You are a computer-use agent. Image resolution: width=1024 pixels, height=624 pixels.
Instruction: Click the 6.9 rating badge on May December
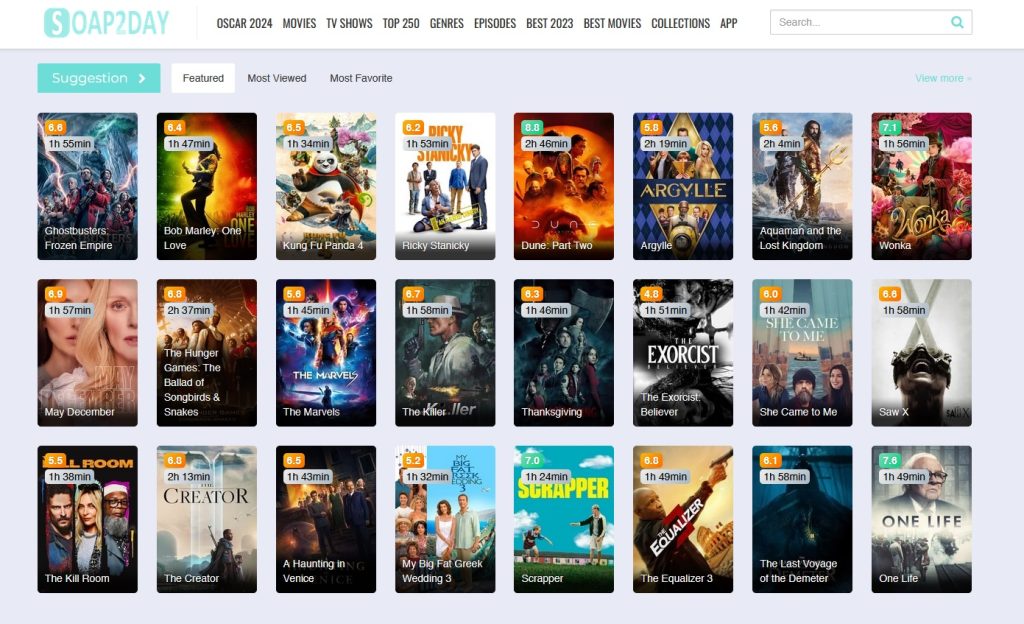pyautogui.click(x=56, y=294)
